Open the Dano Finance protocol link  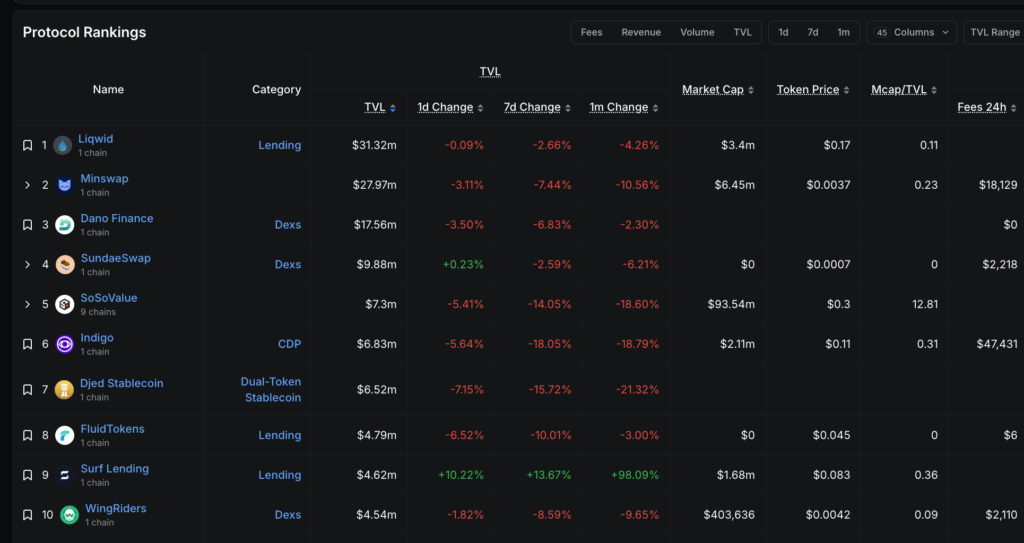pyautogui.click(x=117, y=218)
